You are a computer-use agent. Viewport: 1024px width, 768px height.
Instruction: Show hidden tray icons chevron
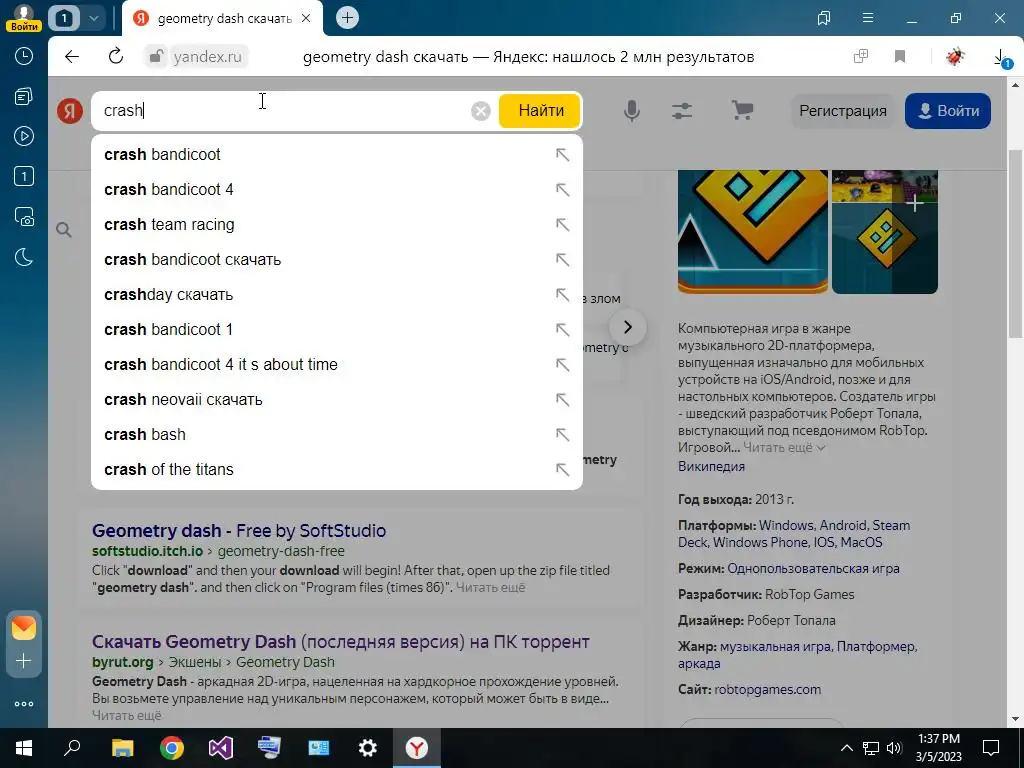pos(846,748)
